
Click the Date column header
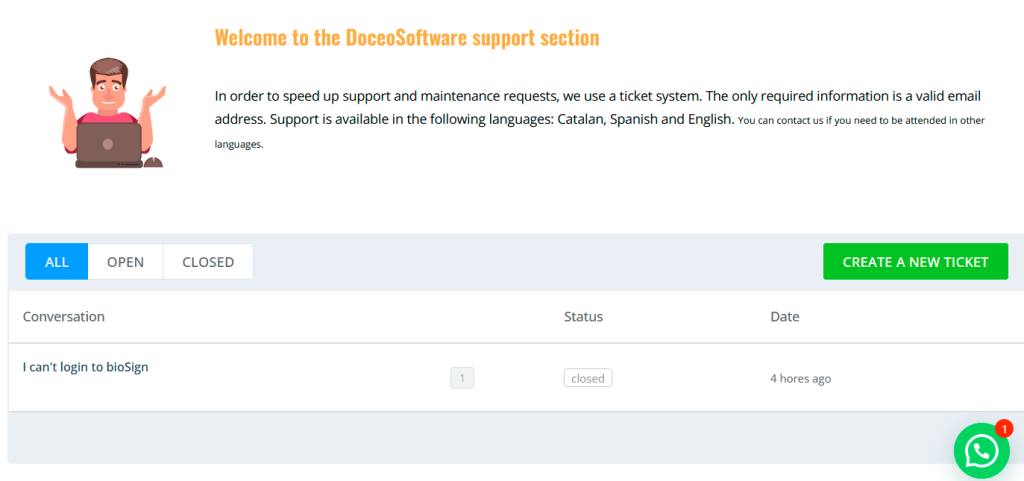(x=785, y=317)
